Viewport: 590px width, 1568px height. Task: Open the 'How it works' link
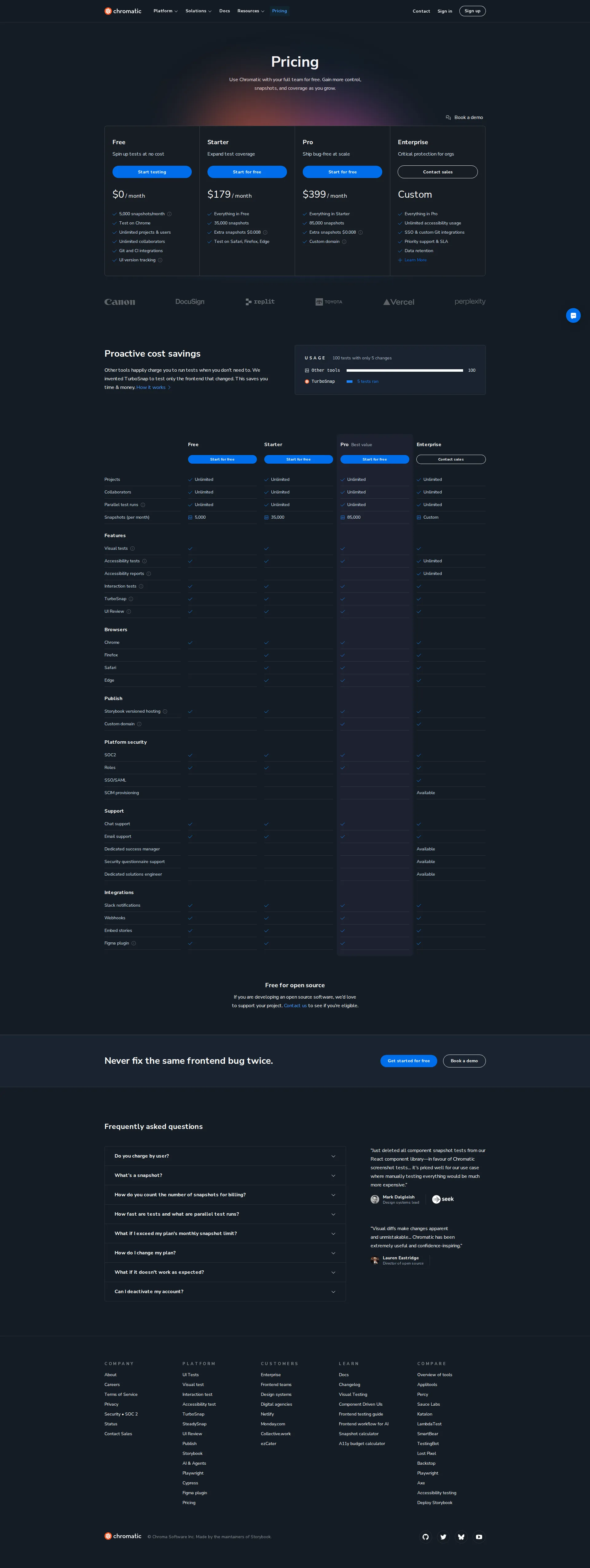[x=153, y=388]
